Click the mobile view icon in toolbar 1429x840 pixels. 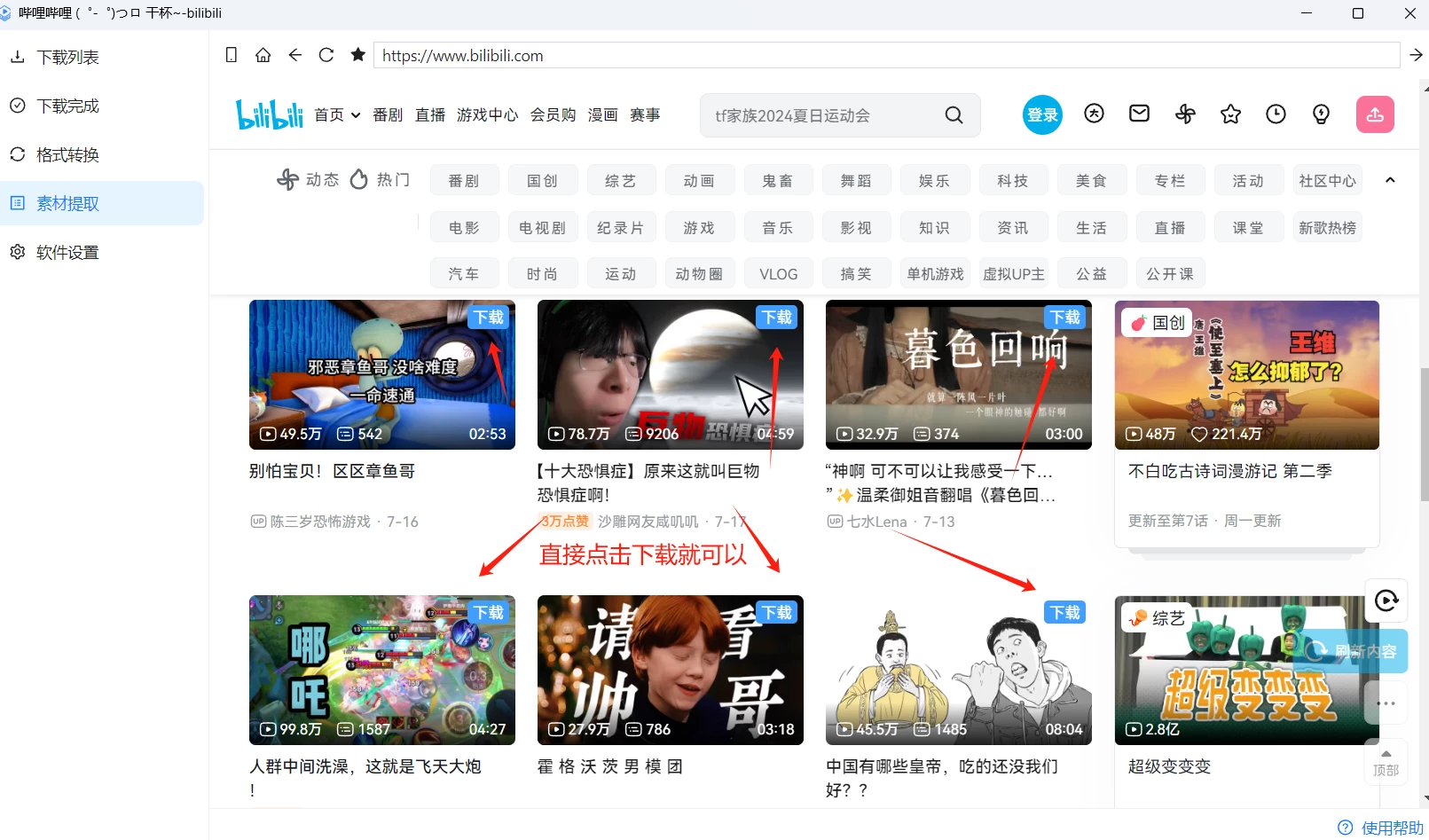pos(232,55)
